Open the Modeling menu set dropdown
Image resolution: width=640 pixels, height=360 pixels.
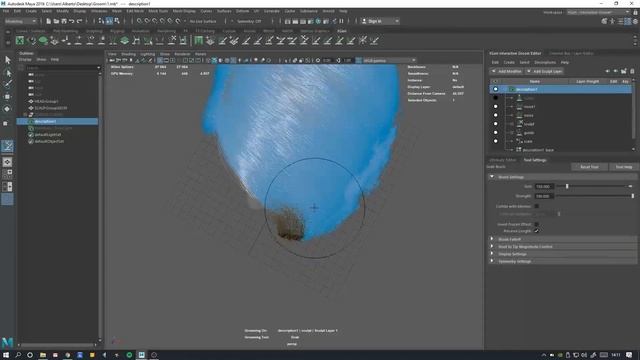tap(20, 21)
